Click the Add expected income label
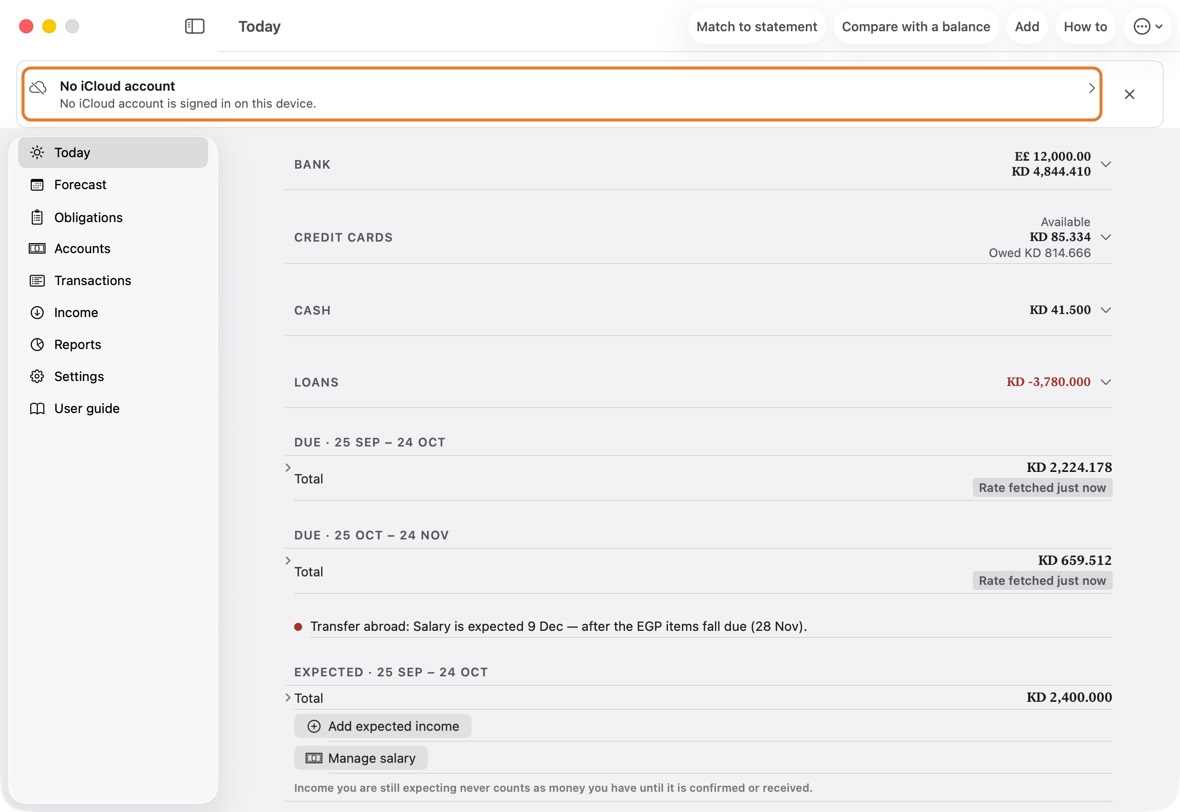This screenshot has width=1180, height=812. (x=394, y=726)
